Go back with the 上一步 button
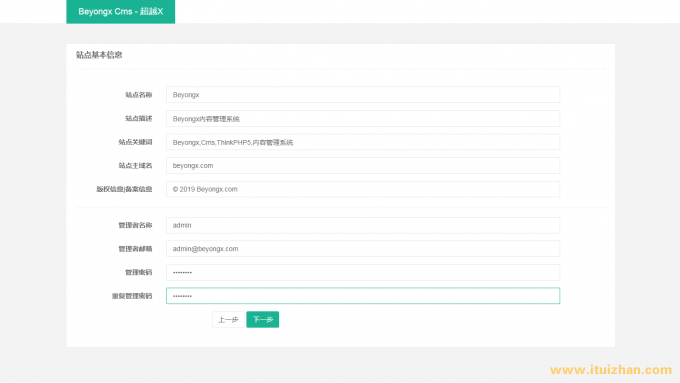The height and width of the screenshot is (383, 680). tap(228, 320)
